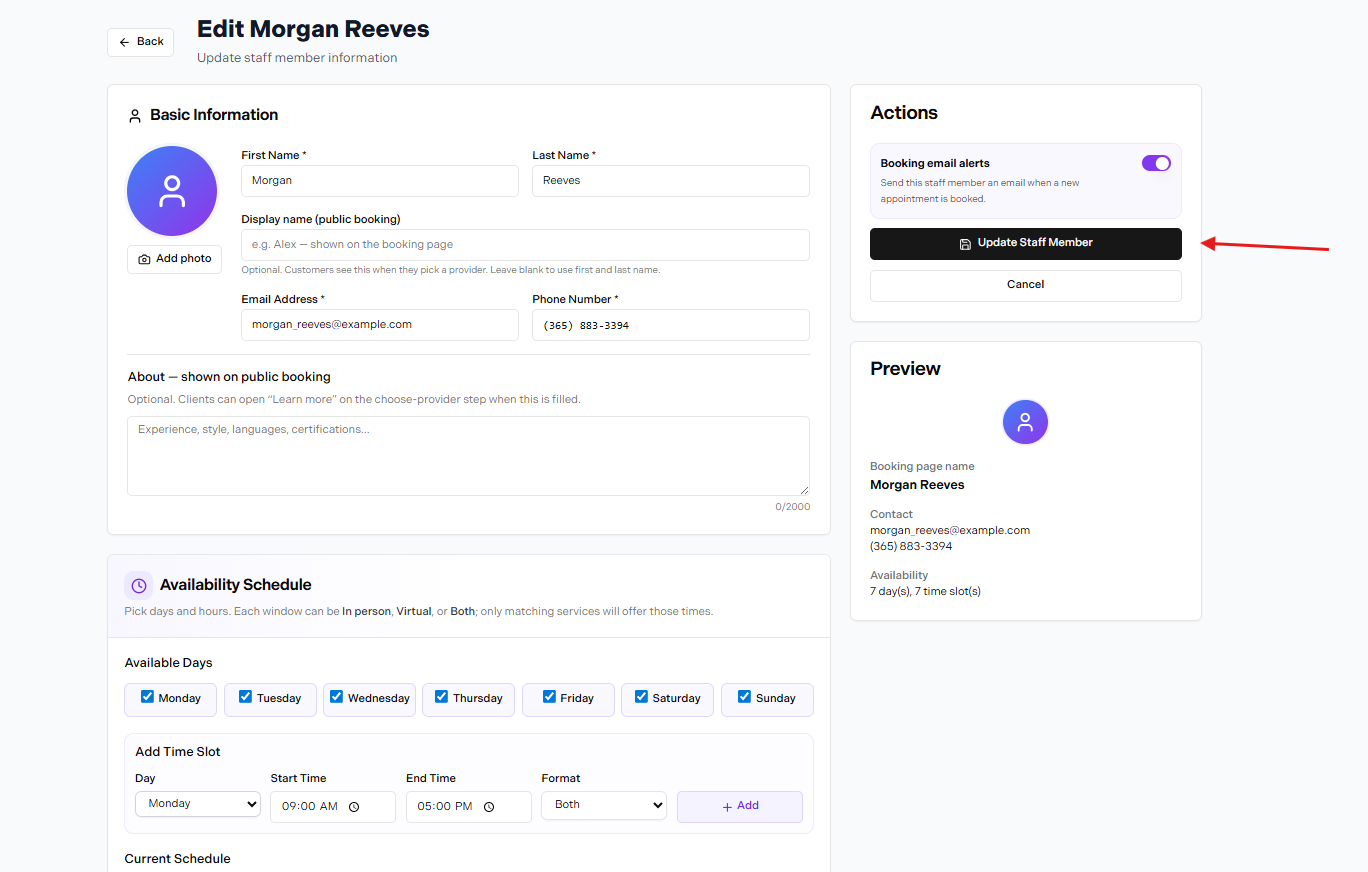Click Update Staff Member button

(1026, 244)
